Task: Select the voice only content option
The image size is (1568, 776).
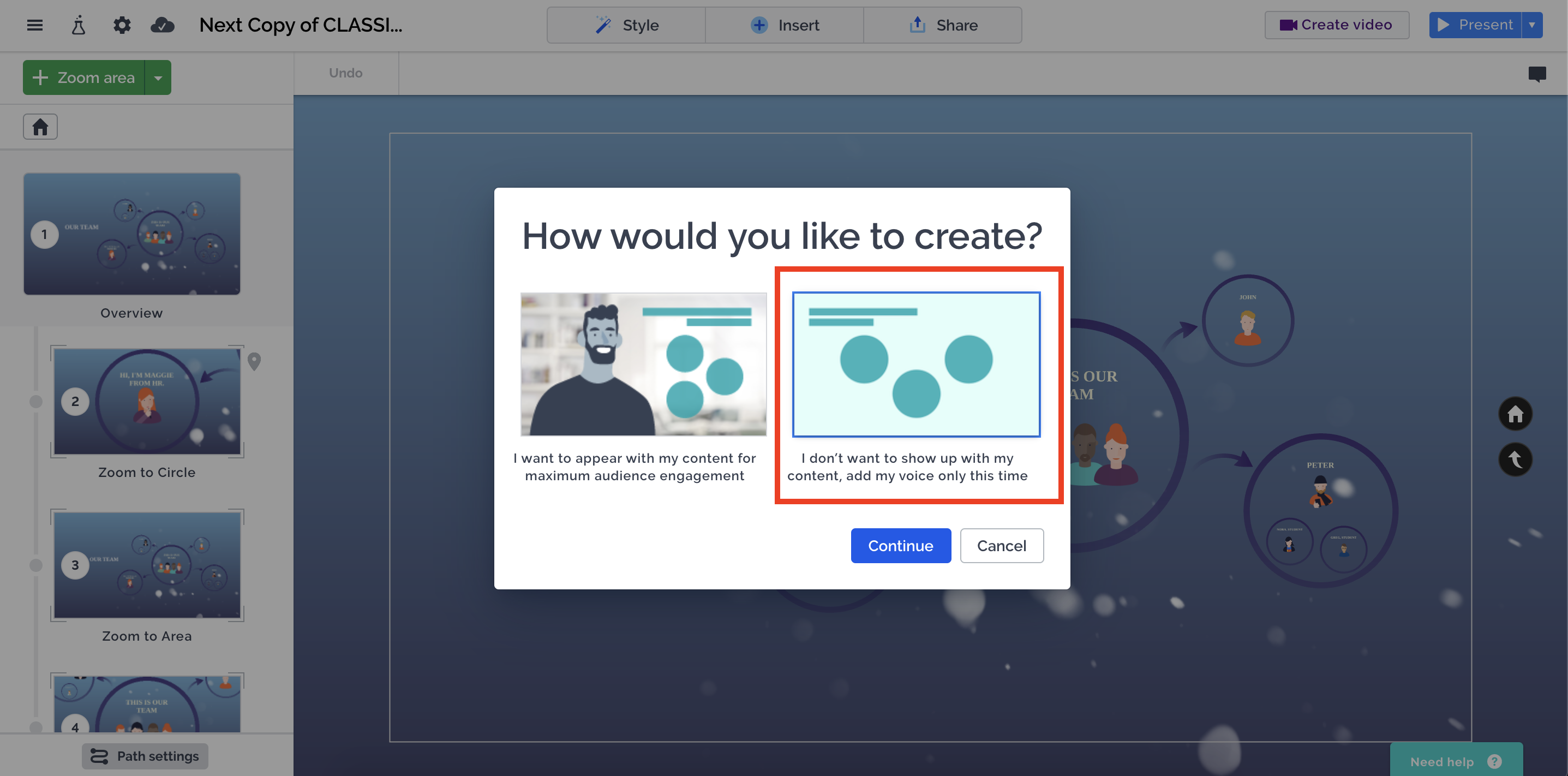Action: pyautogui.click(x=915, y=364)
